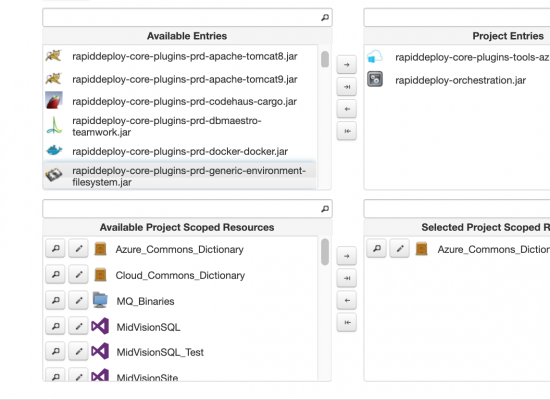
Task: Click the MQ_Binaries computer folder icon
Action: (100, 300)
